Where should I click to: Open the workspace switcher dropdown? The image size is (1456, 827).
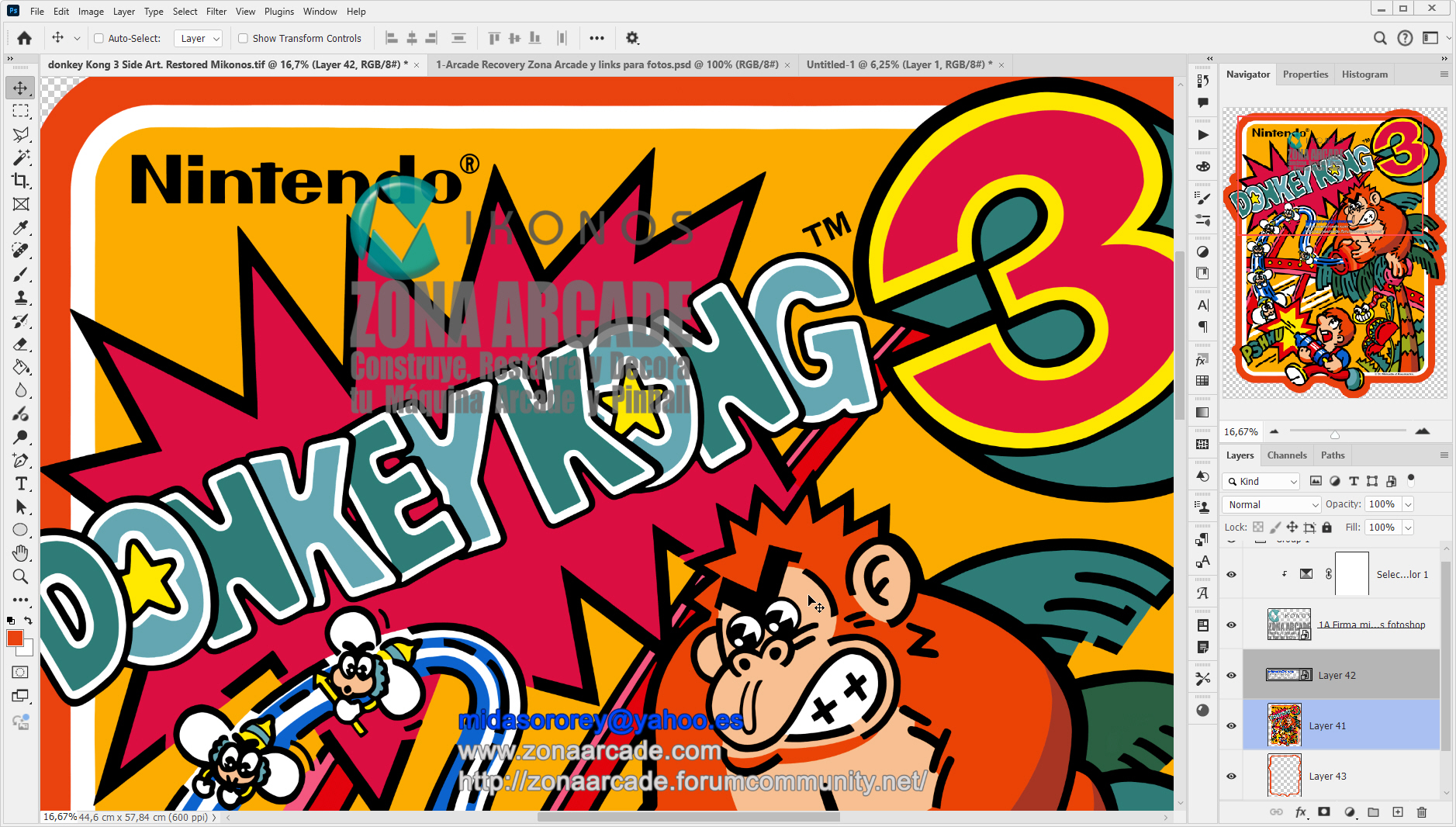click(1435, 38)
